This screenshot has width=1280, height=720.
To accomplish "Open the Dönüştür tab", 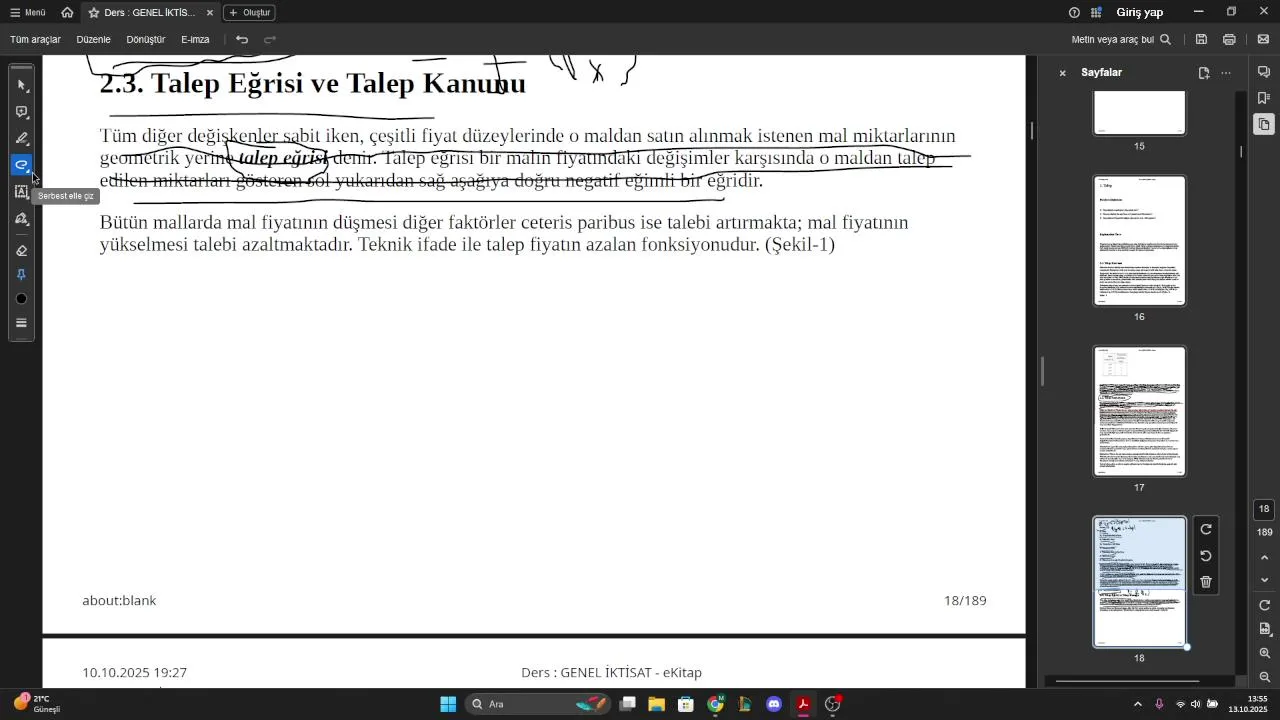I will click(146, 40).
